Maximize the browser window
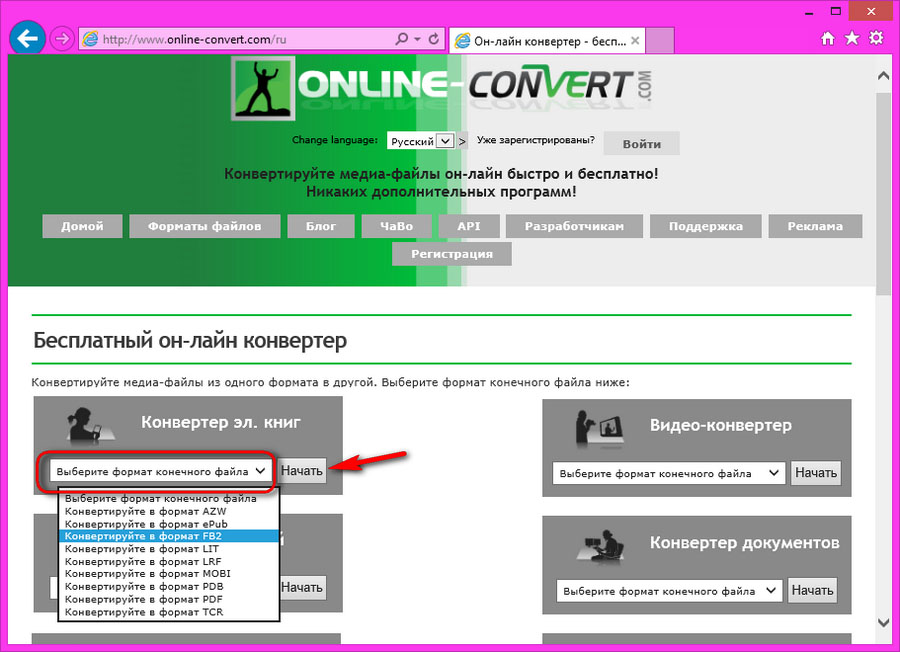Screen dimensions: 900x652 (x=836, y=11)
